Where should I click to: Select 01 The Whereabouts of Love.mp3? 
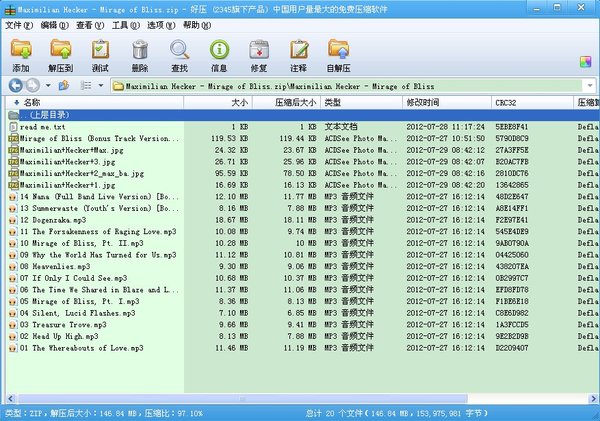[76, 346]
